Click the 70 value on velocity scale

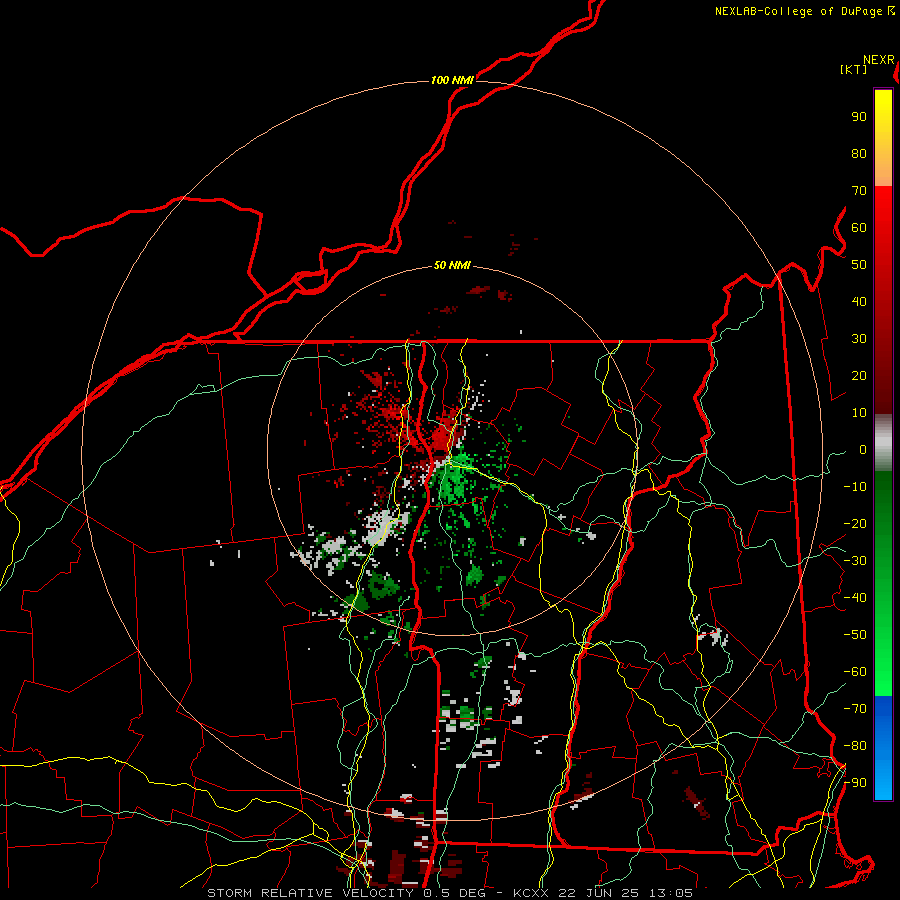click(x=859, y=191)
